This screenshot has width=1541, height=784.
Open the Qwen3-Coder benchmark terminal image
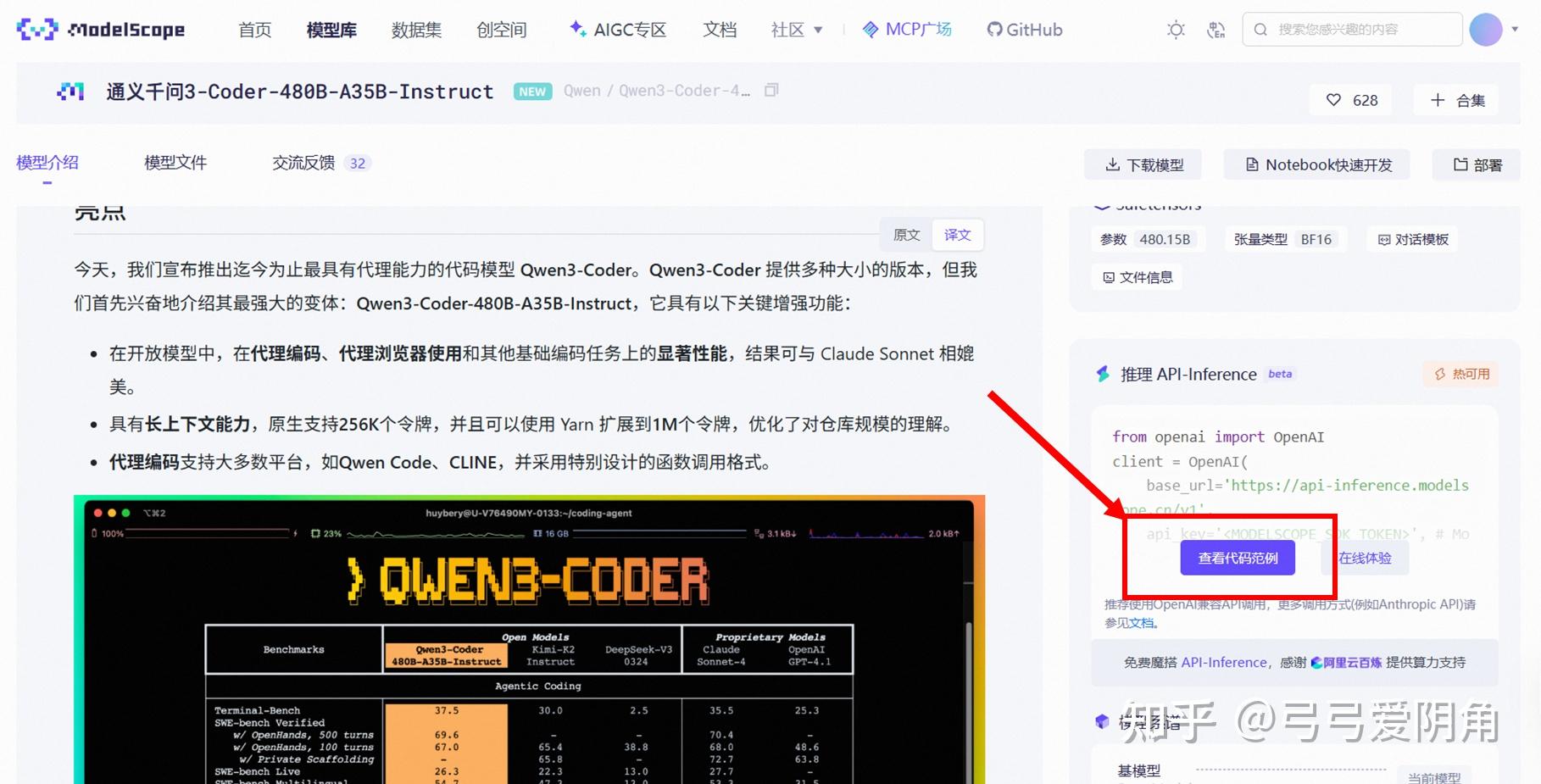click(x=529, y=639)
